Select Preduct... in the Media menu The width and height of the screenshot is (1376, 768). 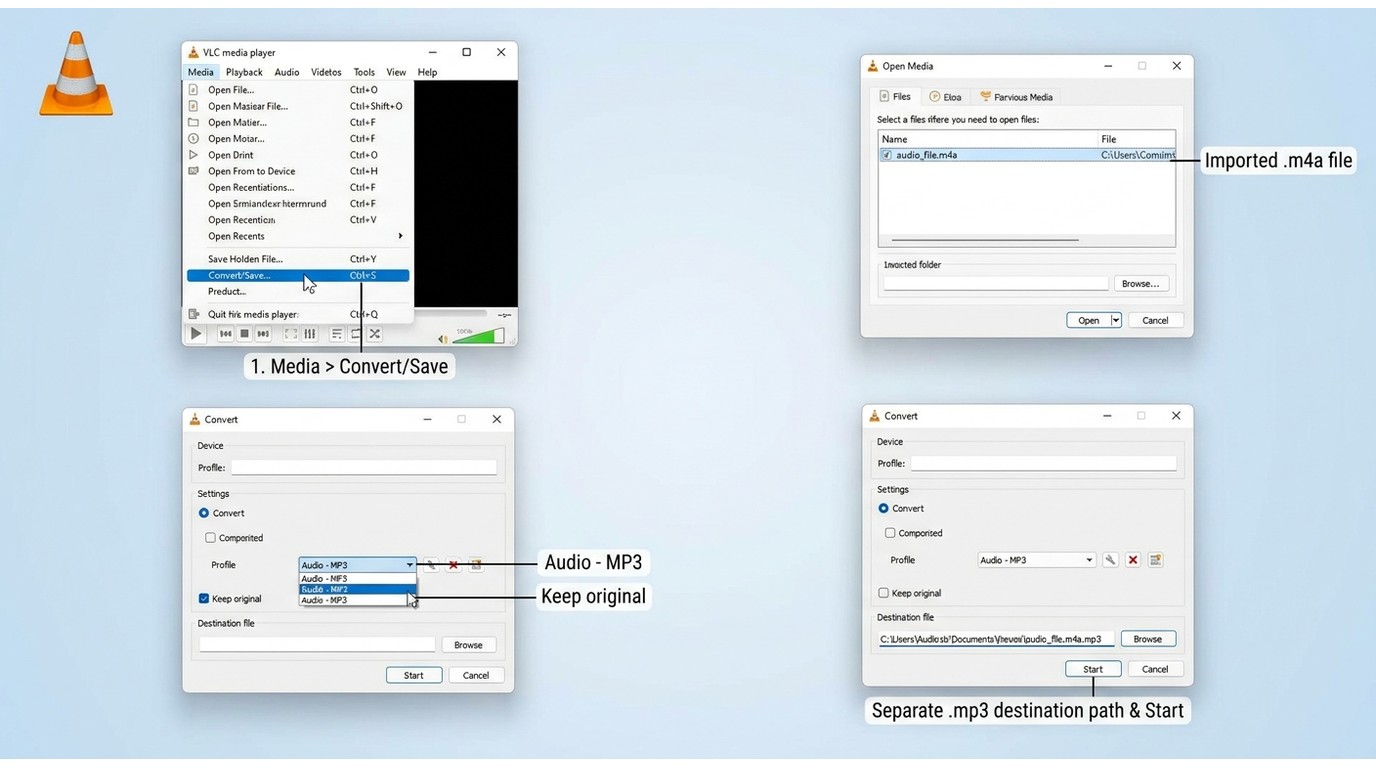298,291
